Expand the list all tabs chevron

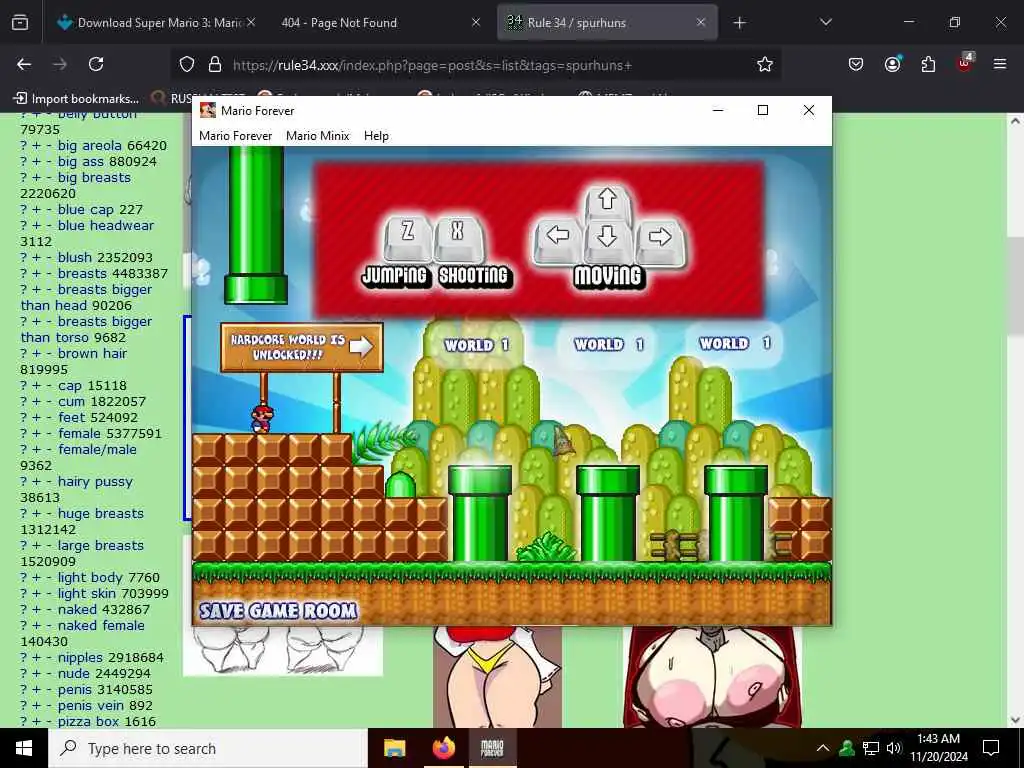point(825,22)
